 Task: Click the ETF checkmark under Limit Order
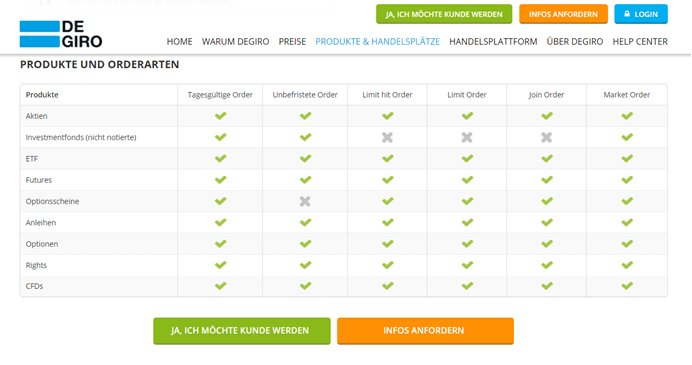pyautogui.click(x=467, y=158)
